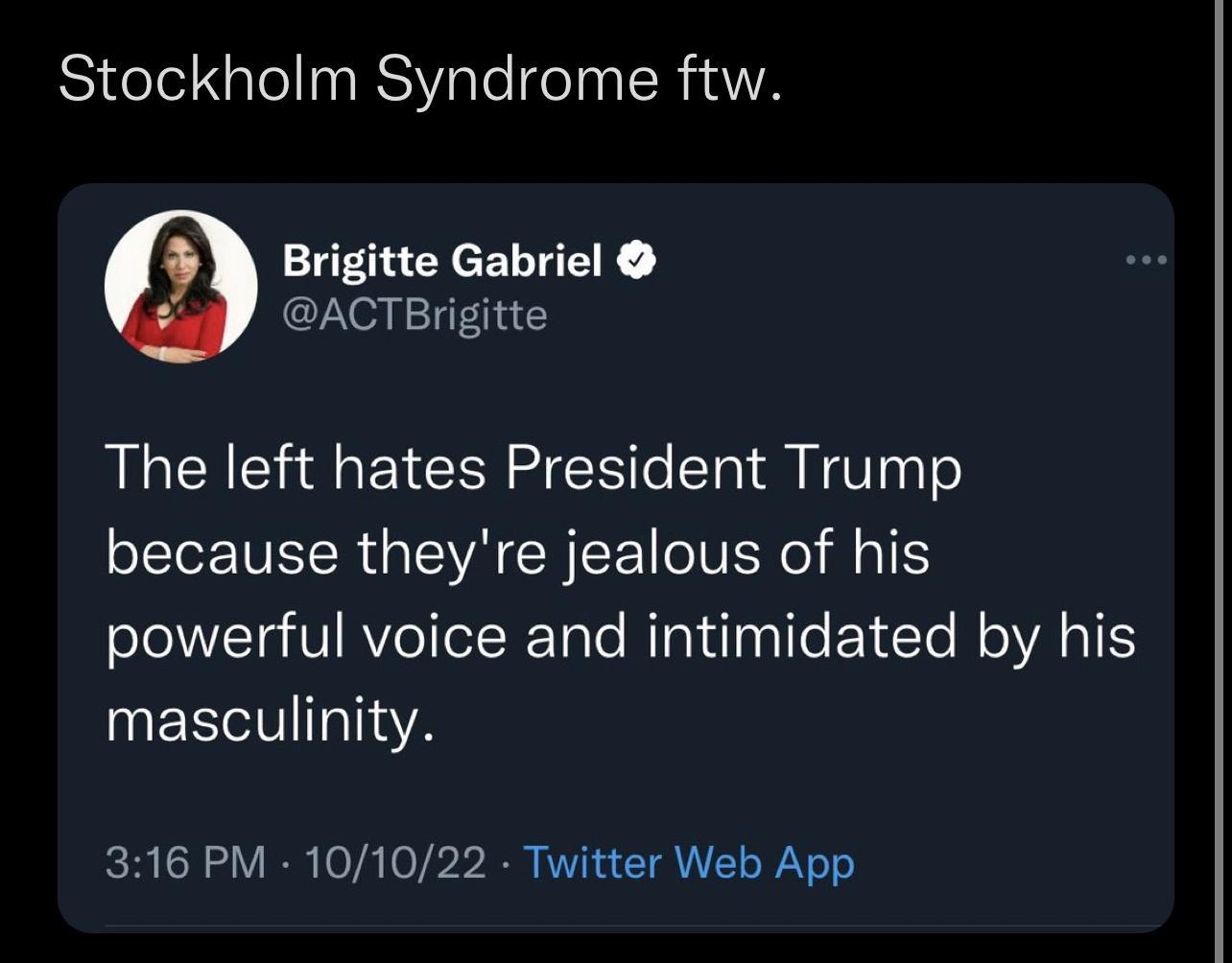Click the word Trump in the tweet
This screenshot has height=963, width=1232.
click(873, 467)
